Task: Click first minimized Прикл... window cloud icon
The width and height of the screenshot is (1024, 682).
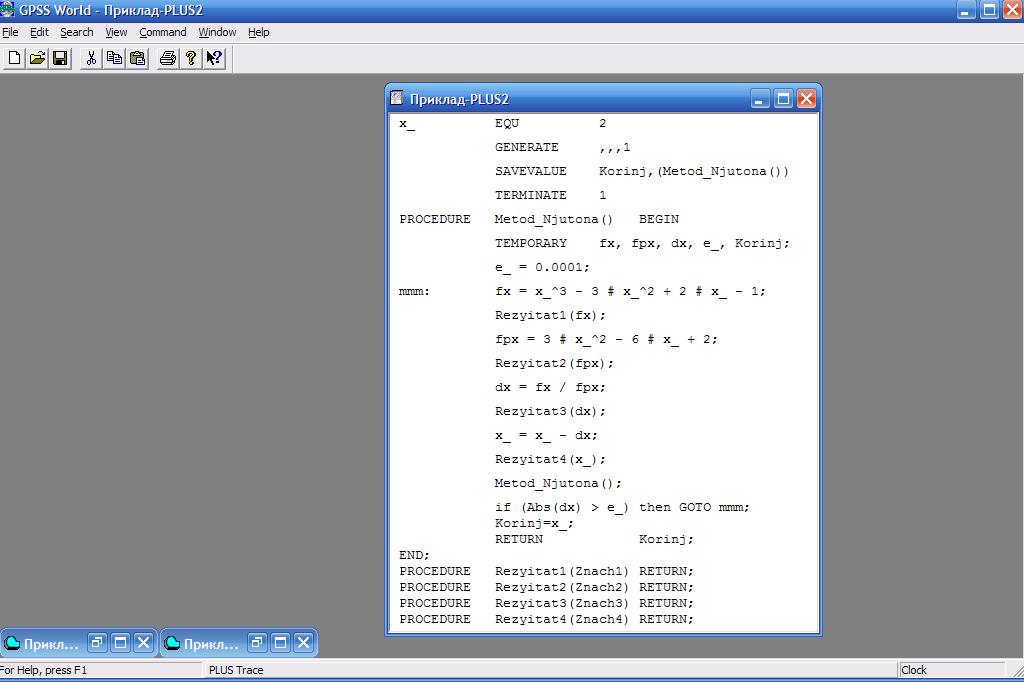Action: click(12, 643)
